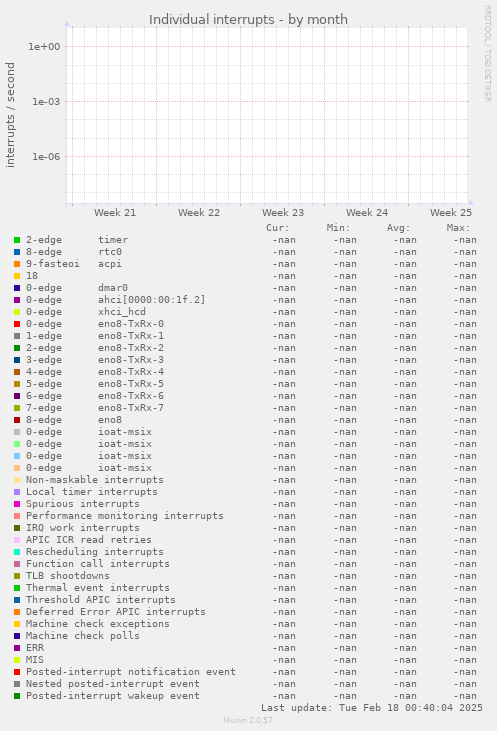Image resolution: width=497 pixels, height=731 pixels.
Task: Click the ahci[0000:00:1f.2] legend label
Action: tap(152, 300)
